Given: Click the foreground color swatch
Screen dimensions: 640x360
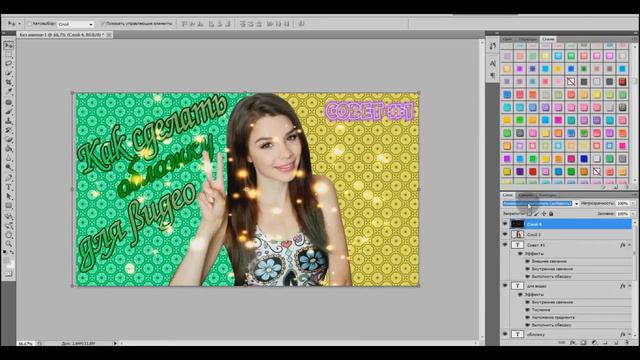Looking at the screenshot, I should pyautogui.click(x=7, y=259).
